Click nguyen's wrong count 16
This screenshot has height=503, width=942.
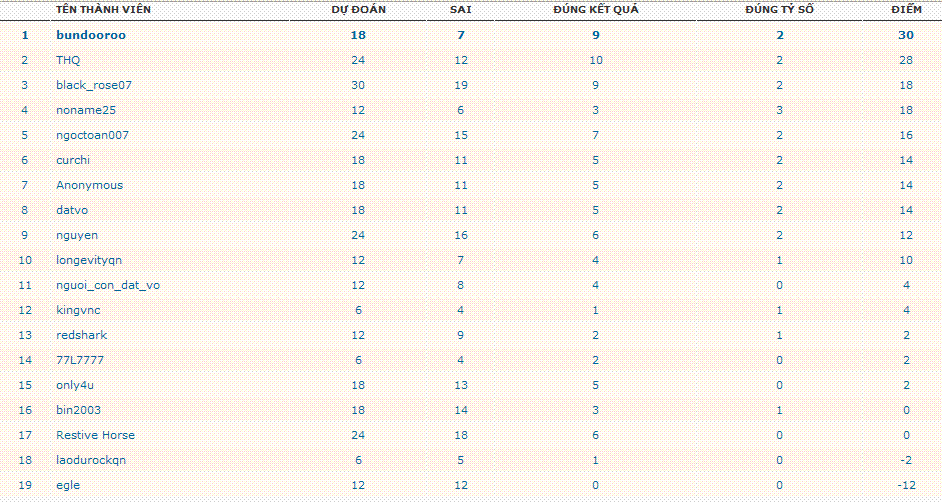[x=461, y=235]
